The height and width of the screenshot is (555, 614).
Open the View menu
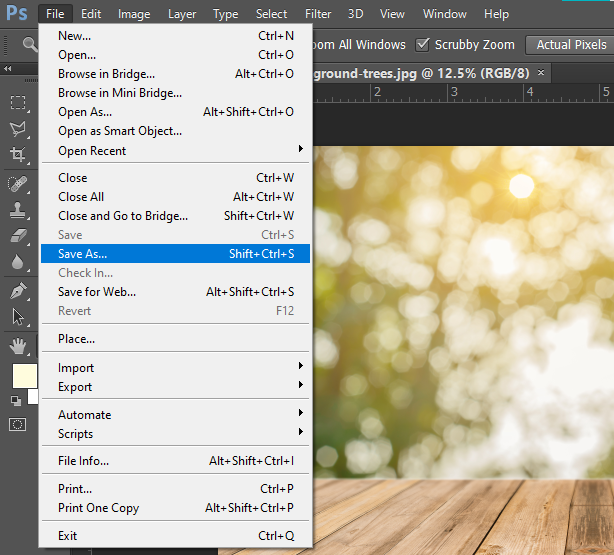(x=392, y=14)
